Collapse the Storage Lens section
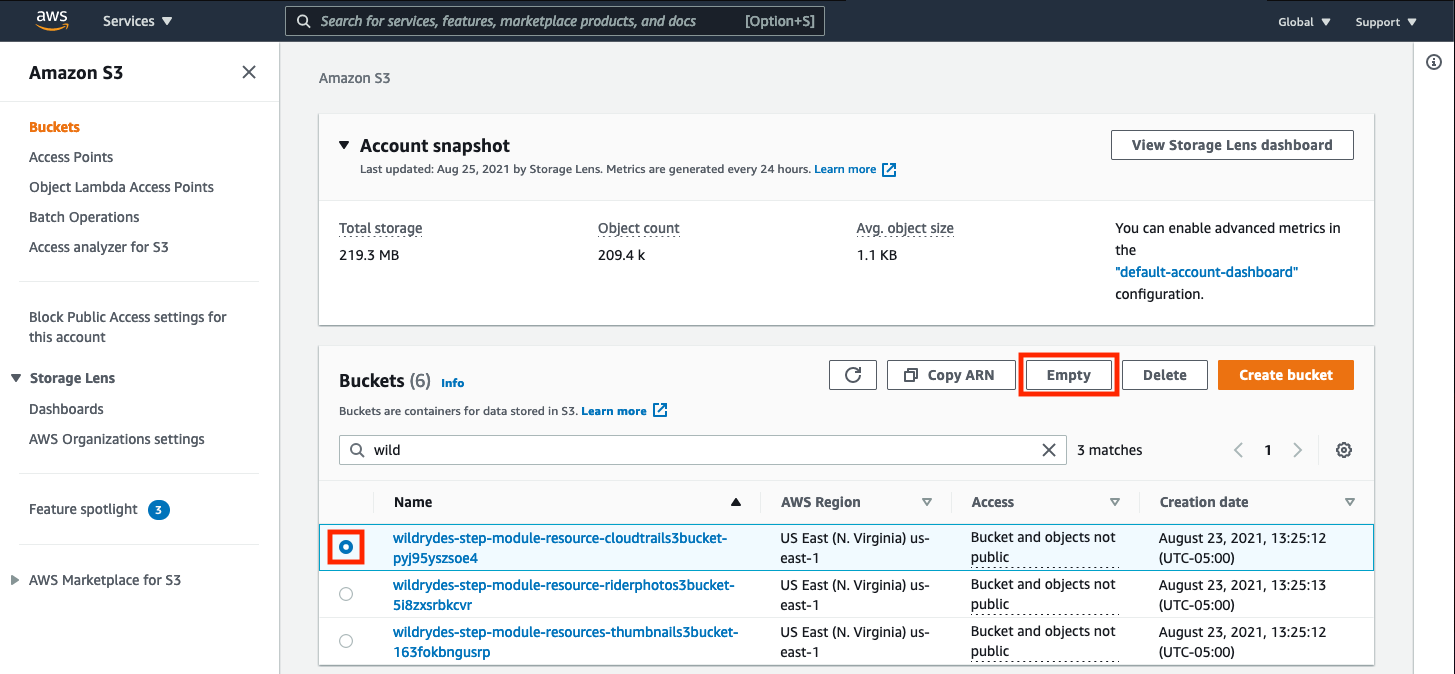Screen dimensions: 1455x674 16,378
